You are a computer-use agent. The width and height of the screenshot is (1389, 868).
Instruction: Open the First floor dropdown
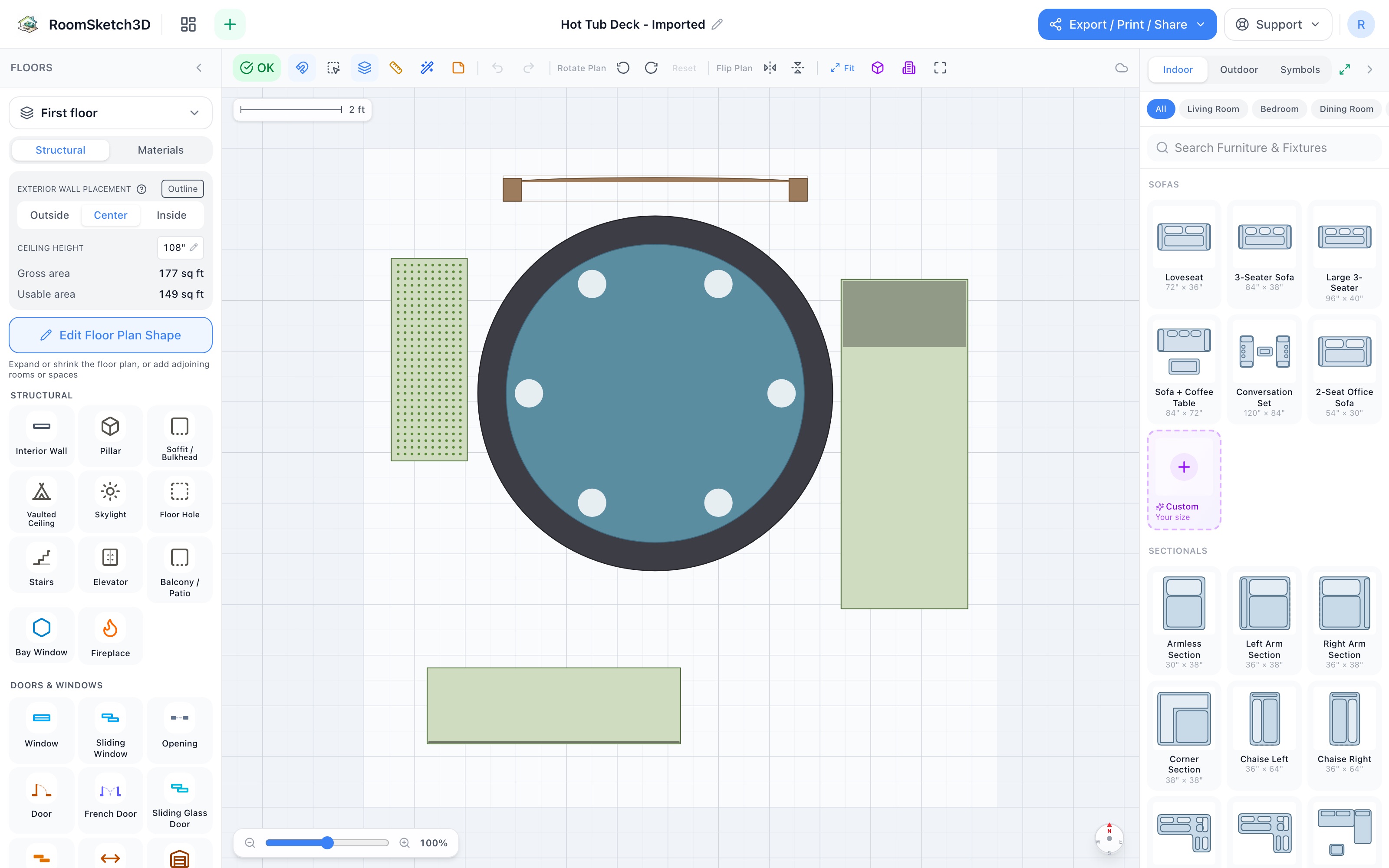point(110,113)
